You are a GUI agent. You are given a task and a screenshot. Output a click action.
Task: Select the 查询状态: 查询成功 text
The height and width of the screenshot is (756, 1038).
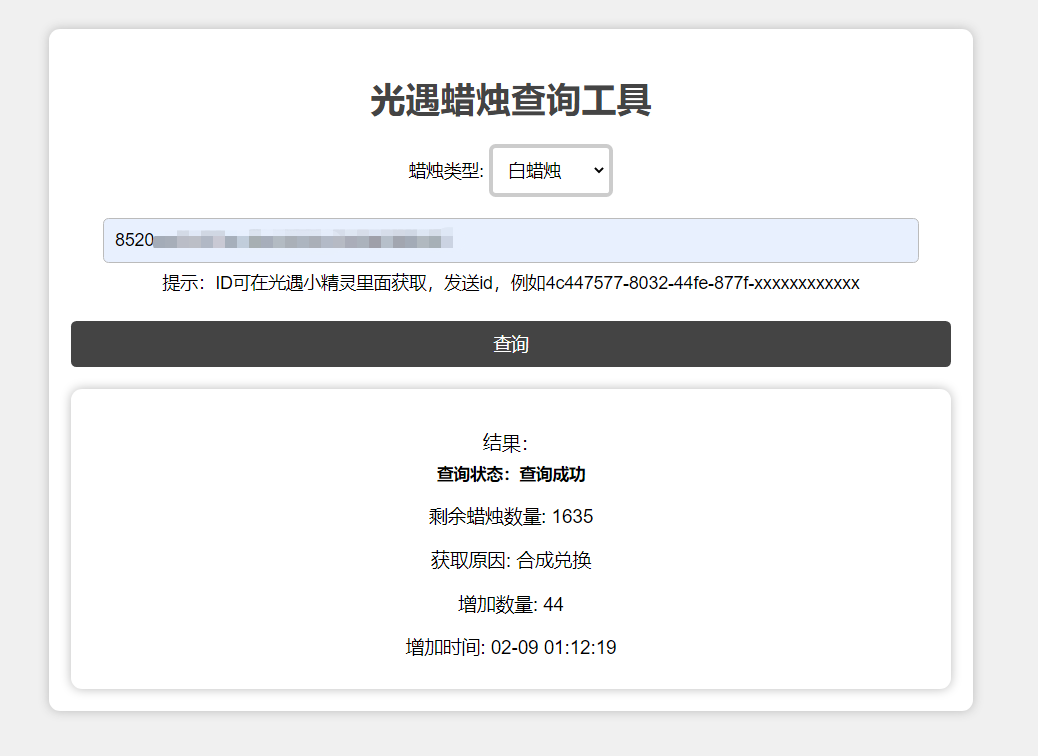pos(510,475)
